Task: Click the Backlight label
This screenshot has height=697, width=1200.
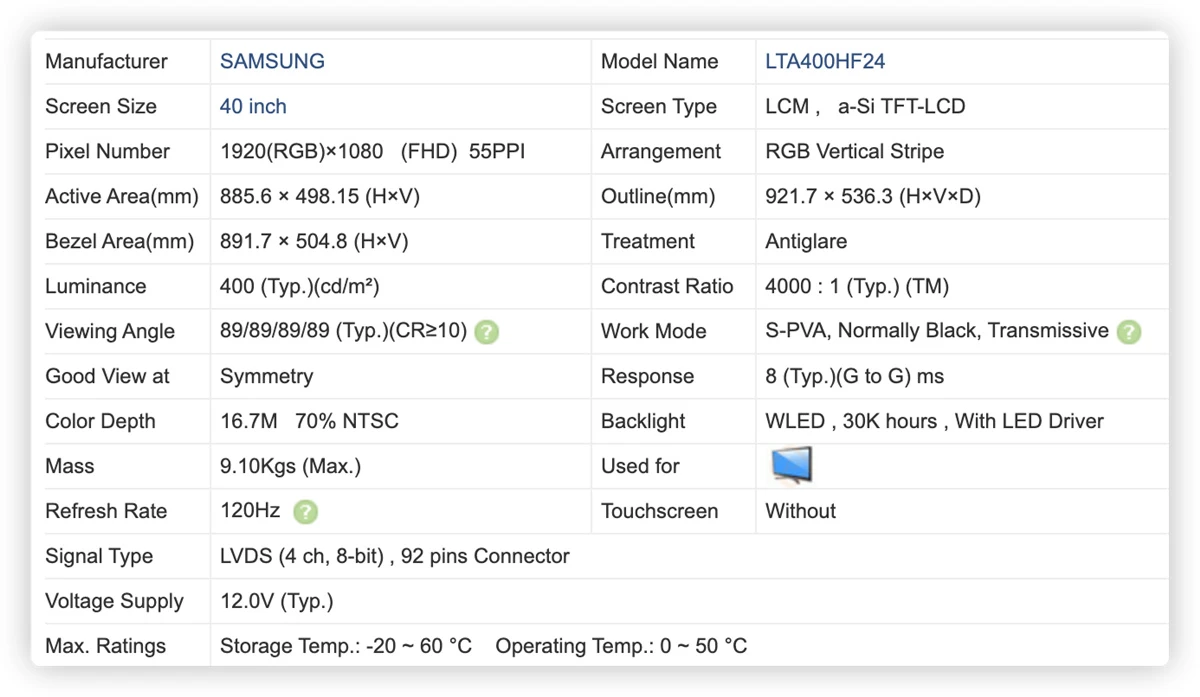Action: pyautogui.click(x=644, y=421)
